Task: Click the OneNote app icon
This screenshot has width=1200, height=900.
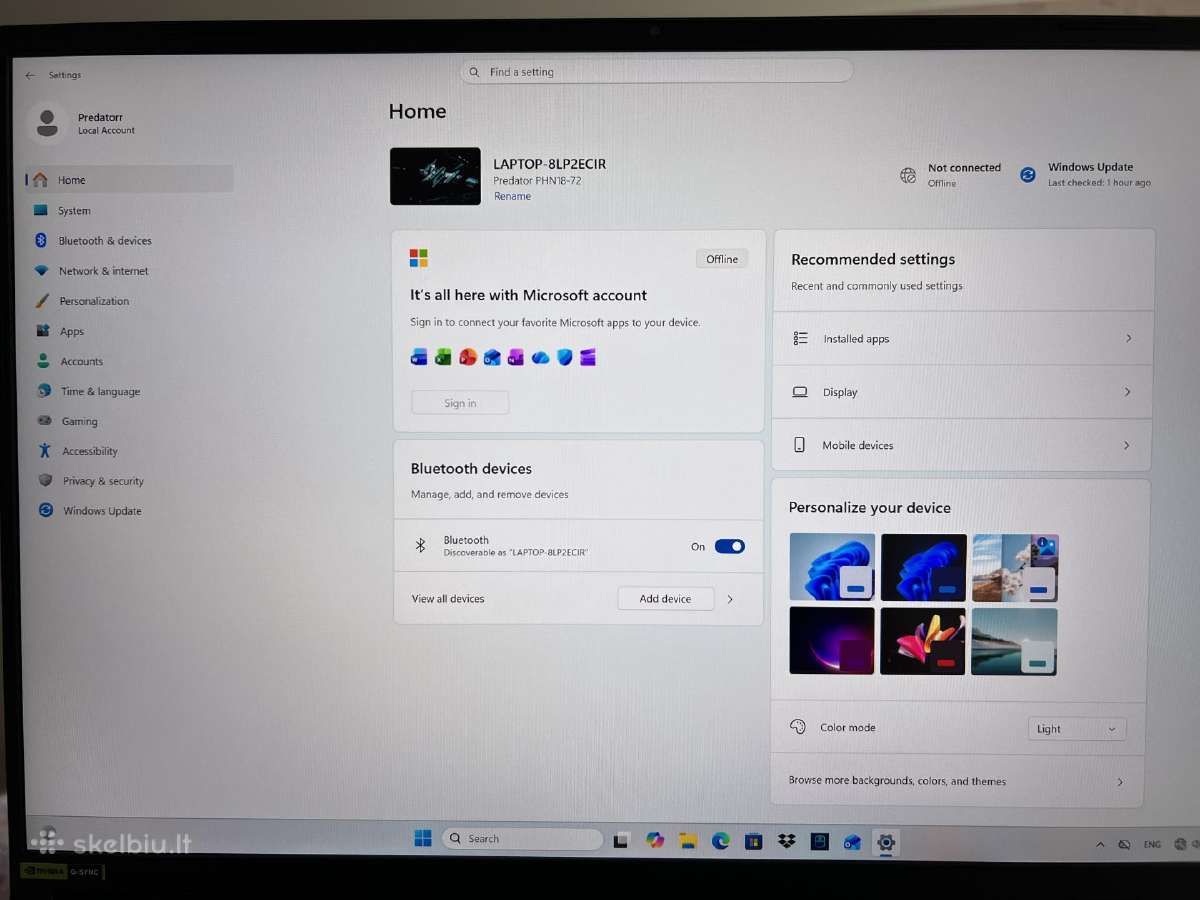Action: coord(516,357)
